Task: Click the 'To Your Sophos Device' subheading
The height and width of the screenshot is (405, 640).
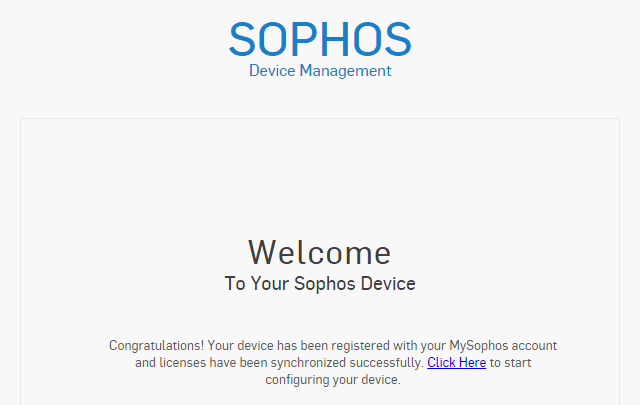Action: (x=320, y=284)
